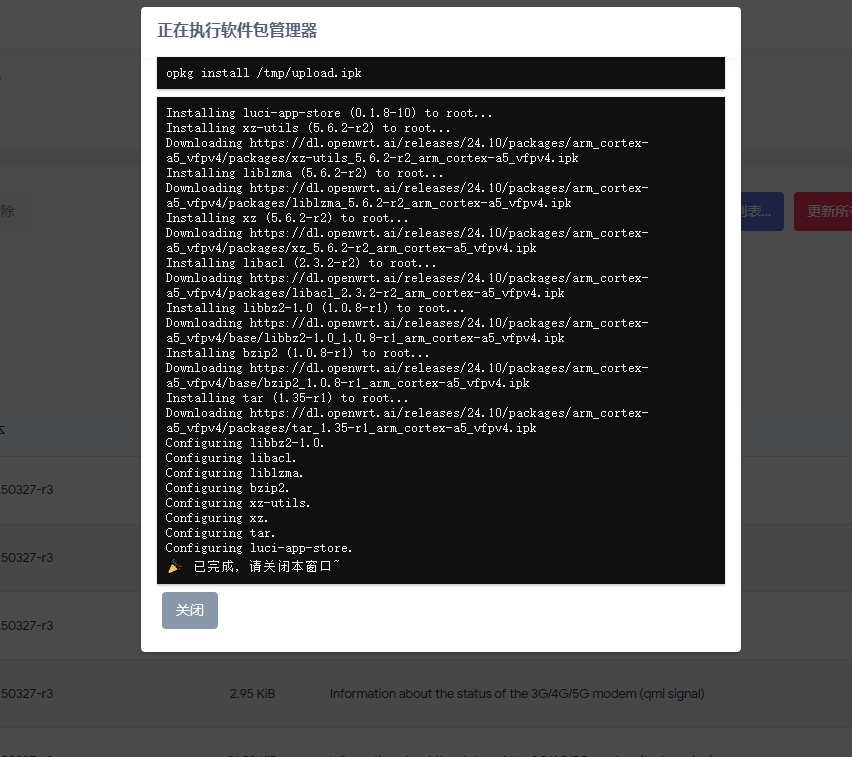
Task: Click the line Installing liblzma (5.6.2-r2)
Action: point(305,173)
